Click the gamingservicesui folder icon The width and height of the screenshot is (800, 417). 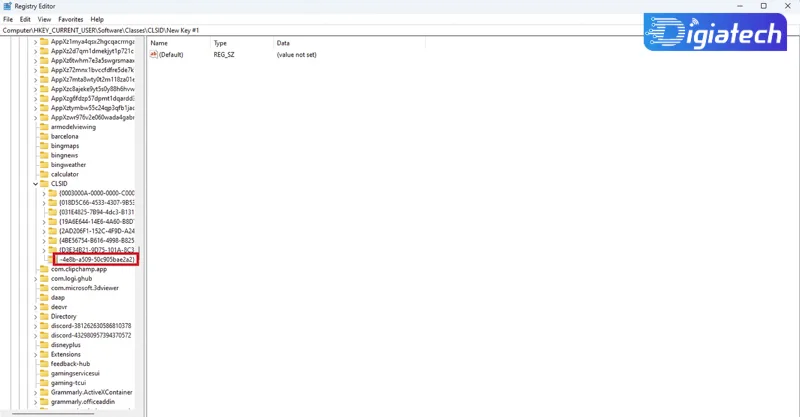tap(44, 373)
